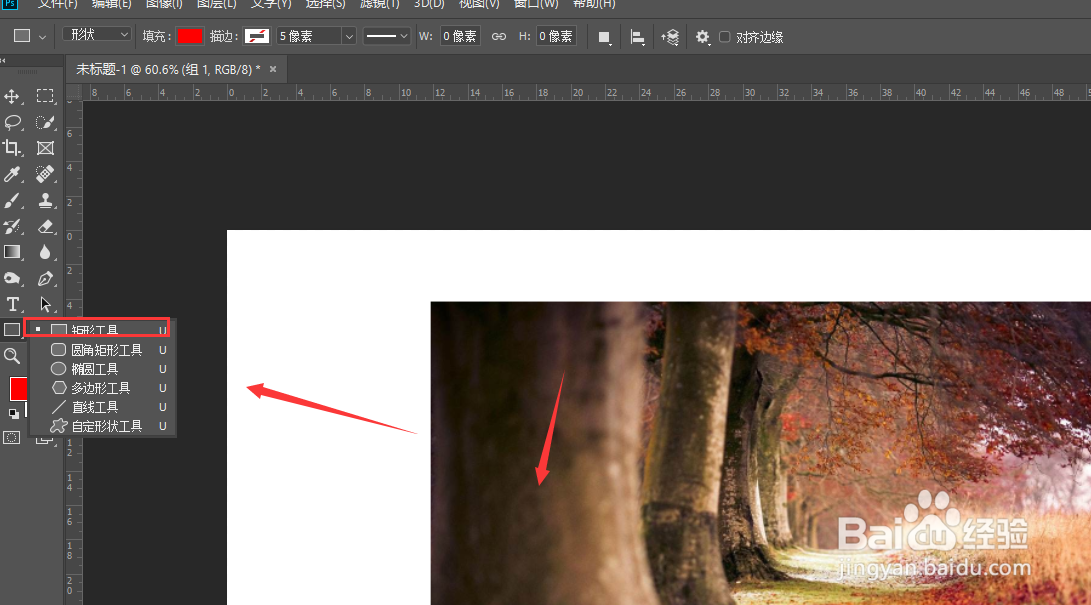The image size is (1091, 605).
Task: Select the Brush tool
Action: click(12, 200)
